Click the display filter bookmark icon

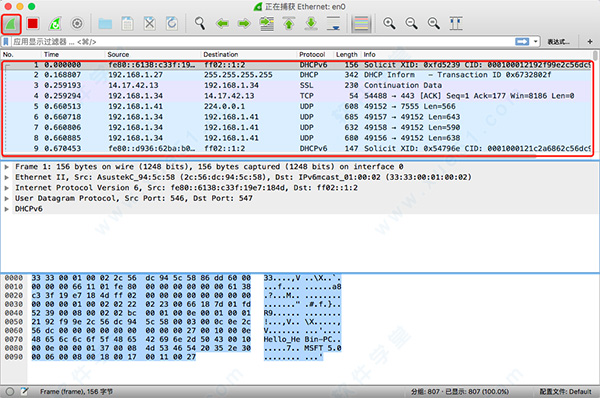point(6,41)
